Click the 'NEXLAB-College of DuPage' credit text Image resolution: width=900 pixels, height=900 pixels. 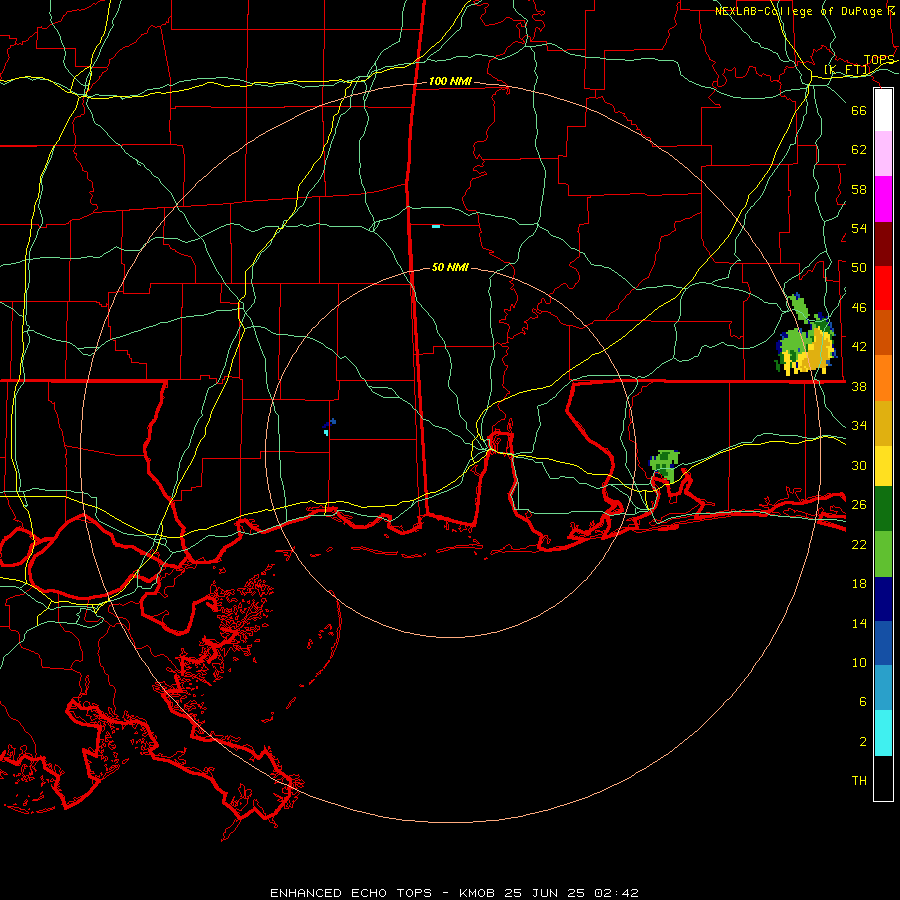click(x=800, y=11)
